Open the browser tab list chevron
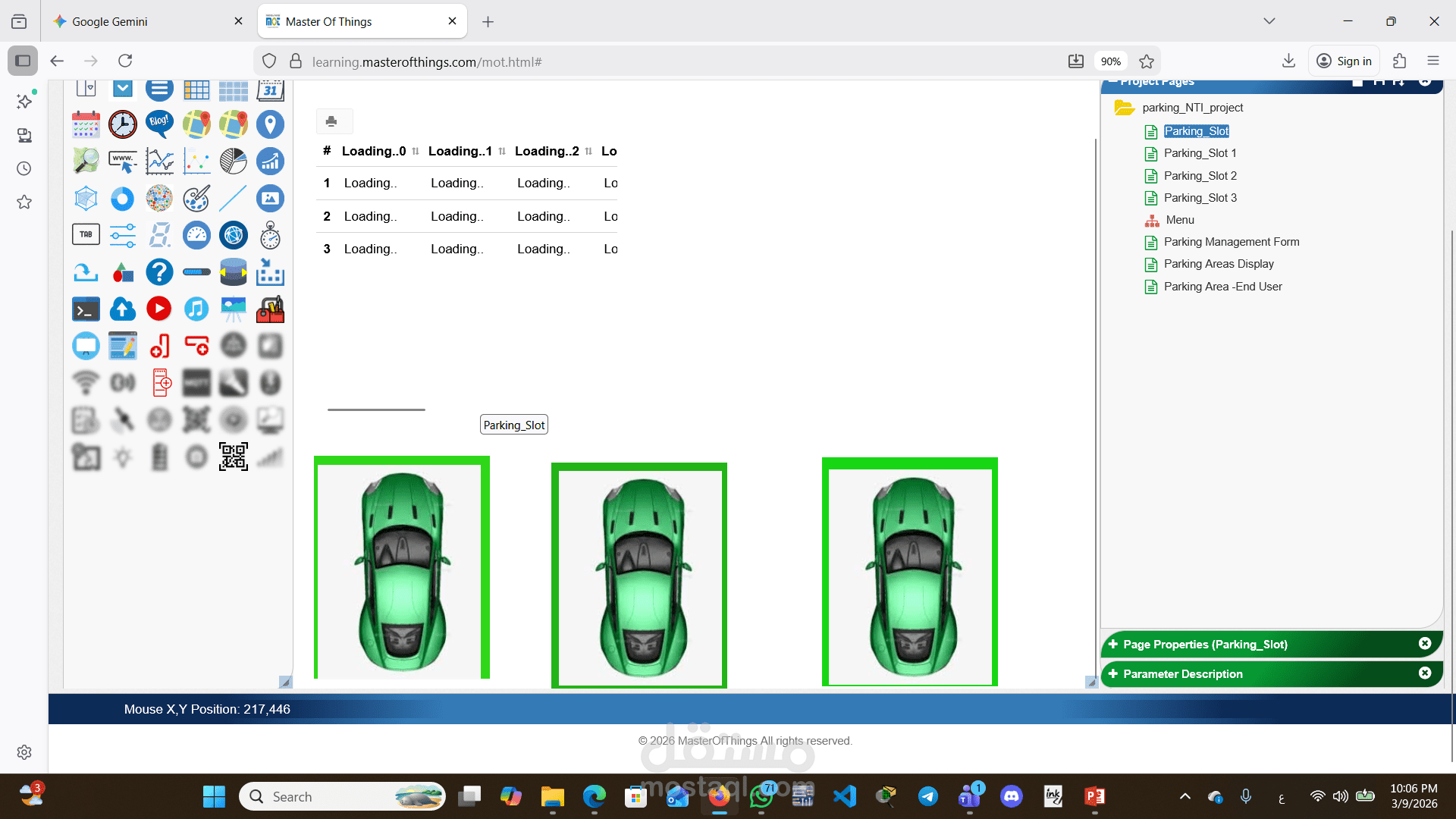Viewport: 1456px width, 819px height. tap(1269, 21)
